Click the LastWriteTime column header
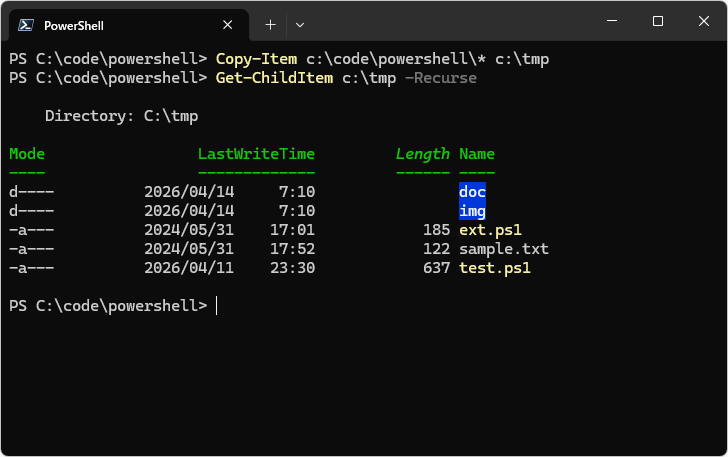 tap(256, 154)
